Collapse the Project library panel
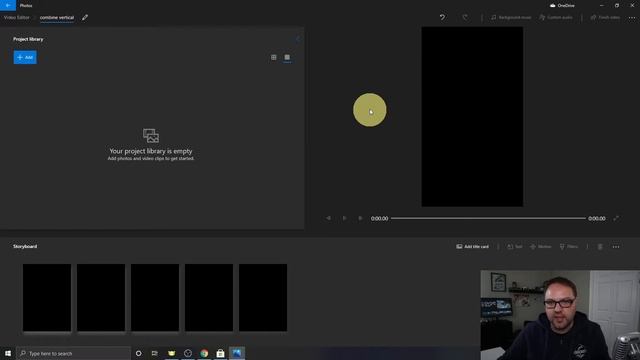 298,39
